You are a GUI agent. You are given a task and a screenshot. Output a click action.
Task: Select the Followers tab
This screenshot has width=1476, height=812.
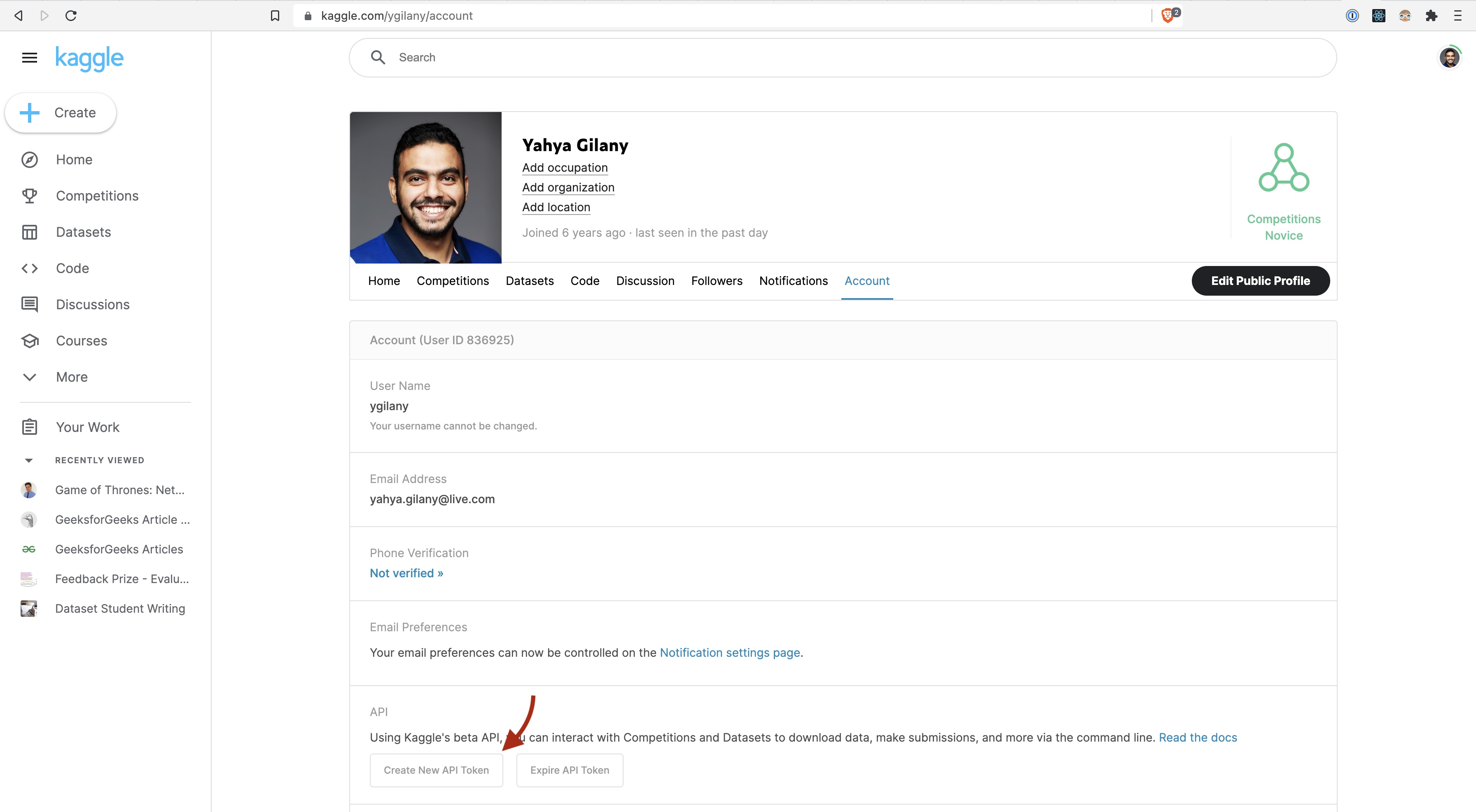(717, 280)
